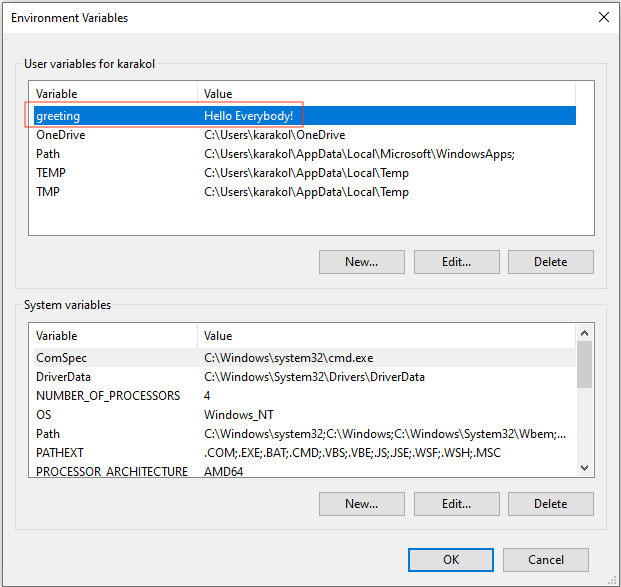Select NUMBER_OF_PROCESSORS system variable
Viewport: 621px width, 587px height.
coord(305,396)
